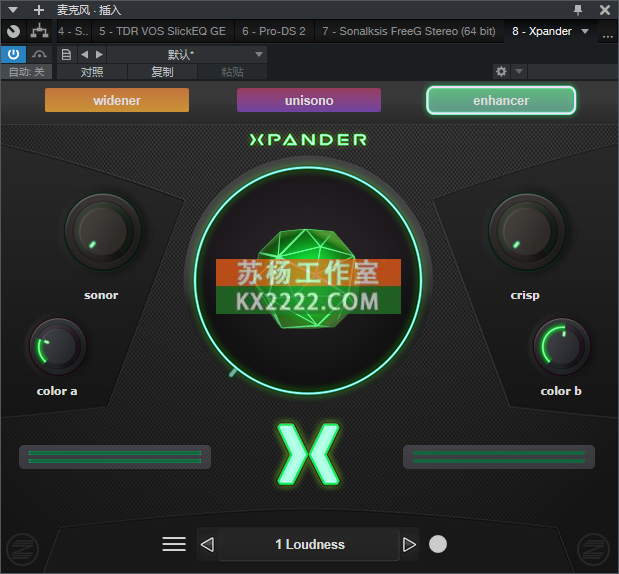
Task: Go to previous preset with left triangle
Action: click(207, 544)
